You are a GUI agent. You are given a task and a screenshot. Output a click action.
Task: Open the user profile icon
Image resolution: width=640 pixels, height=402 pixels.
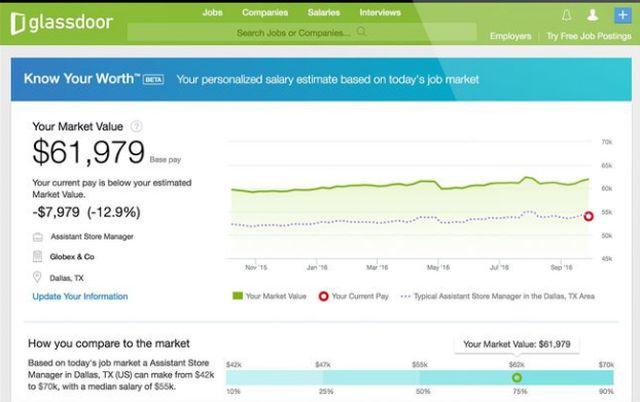(592, 15)
